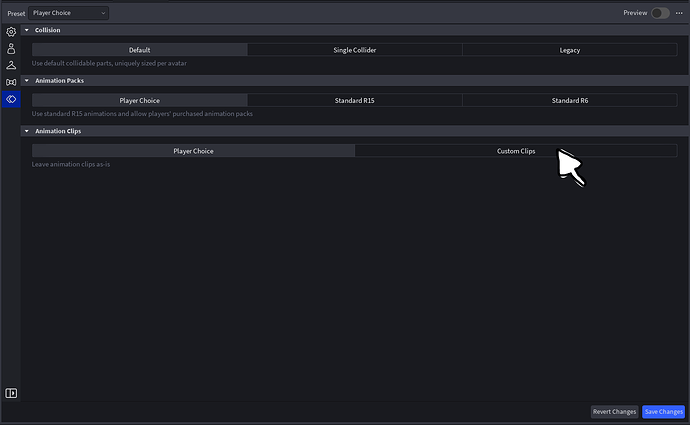The image size is (690, 425).
Task: Open the three-dots more options menu
Action: [x=679, y=13]
